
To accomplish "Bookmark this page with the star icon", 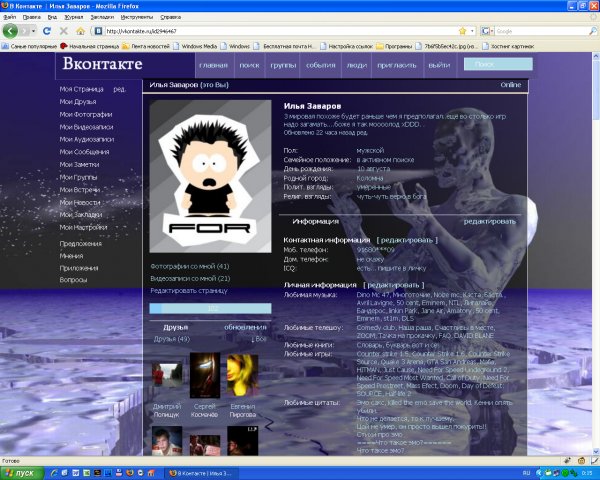I will (x=462, y=31).
